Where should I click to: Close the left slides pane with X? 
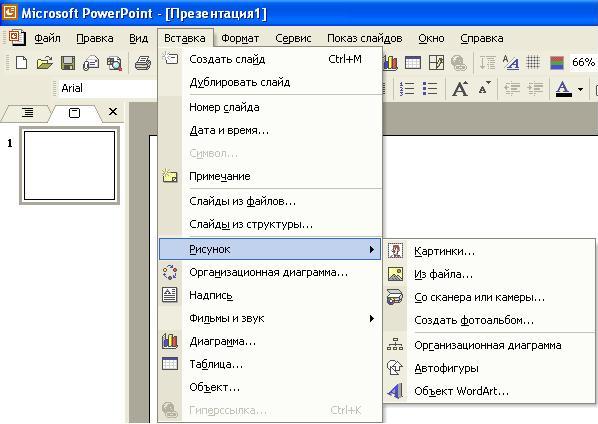point(113,112)
